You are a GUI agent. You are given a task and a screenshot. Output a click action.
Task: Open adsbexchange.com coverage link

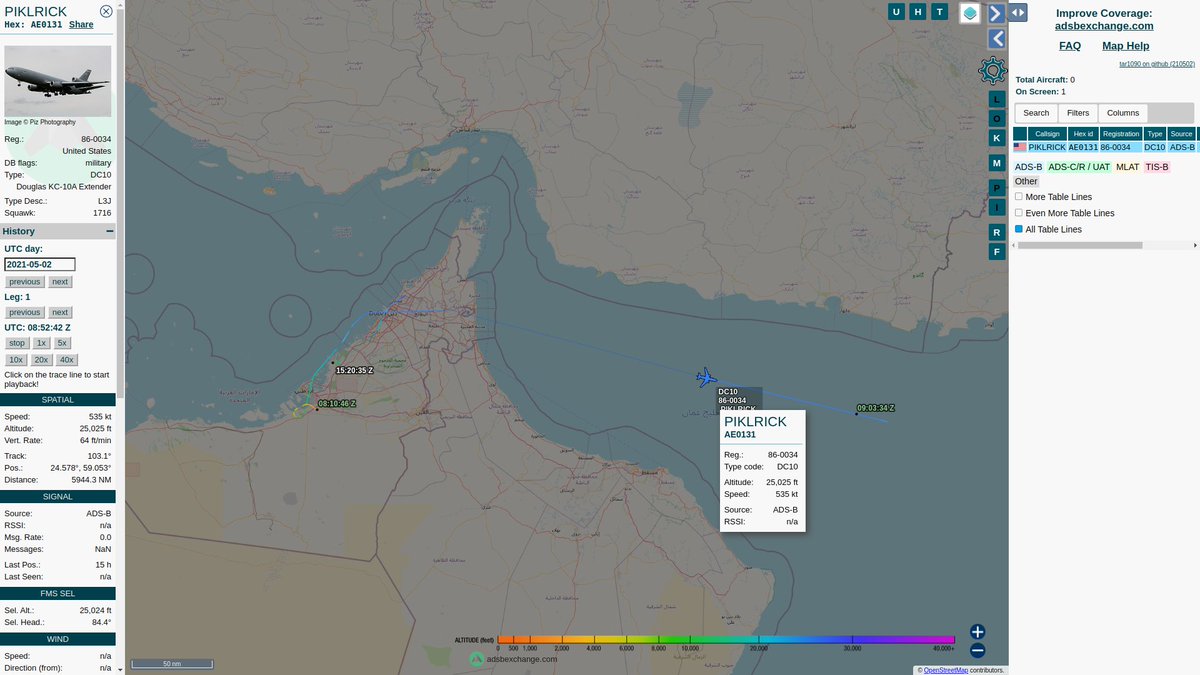[1104, 26]
